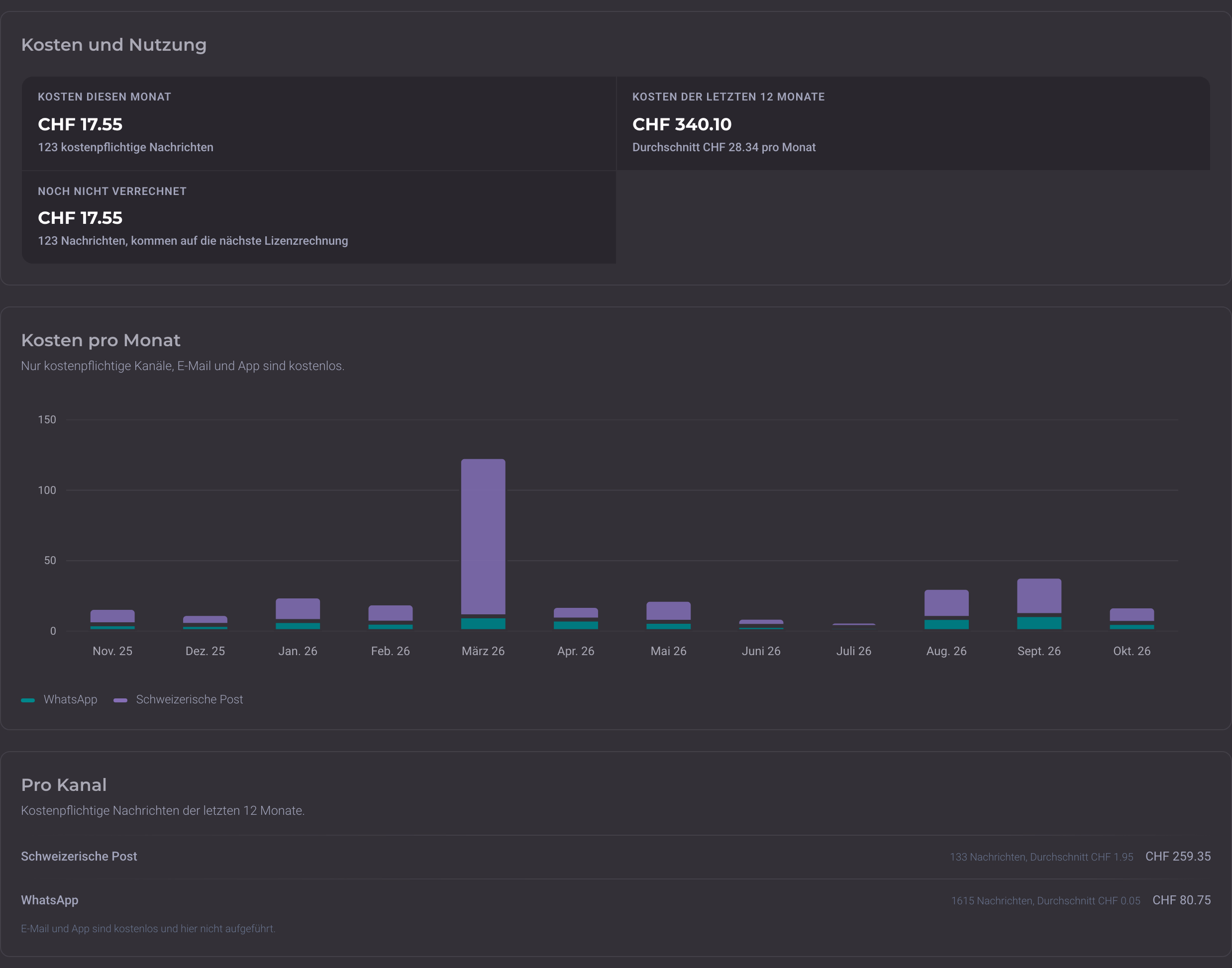Click the 'Schweizerische Post' channel row name
1232x968 pixels.
(x=79, y=857)
